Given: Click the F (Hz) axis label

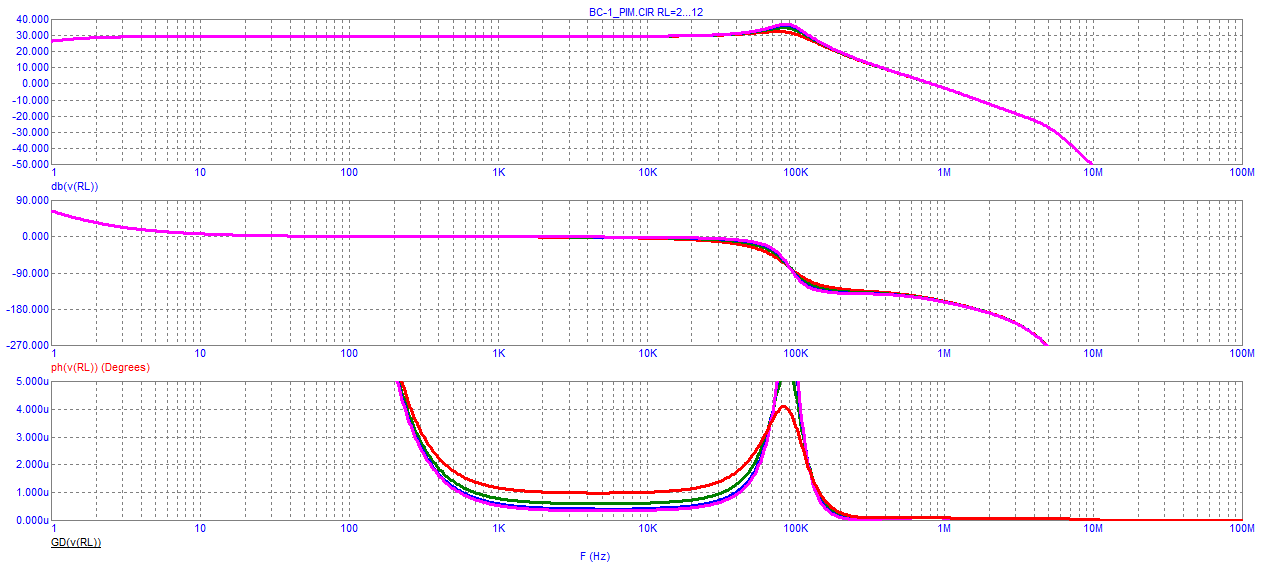Looking at the screenshot, I should click(594, 556).
